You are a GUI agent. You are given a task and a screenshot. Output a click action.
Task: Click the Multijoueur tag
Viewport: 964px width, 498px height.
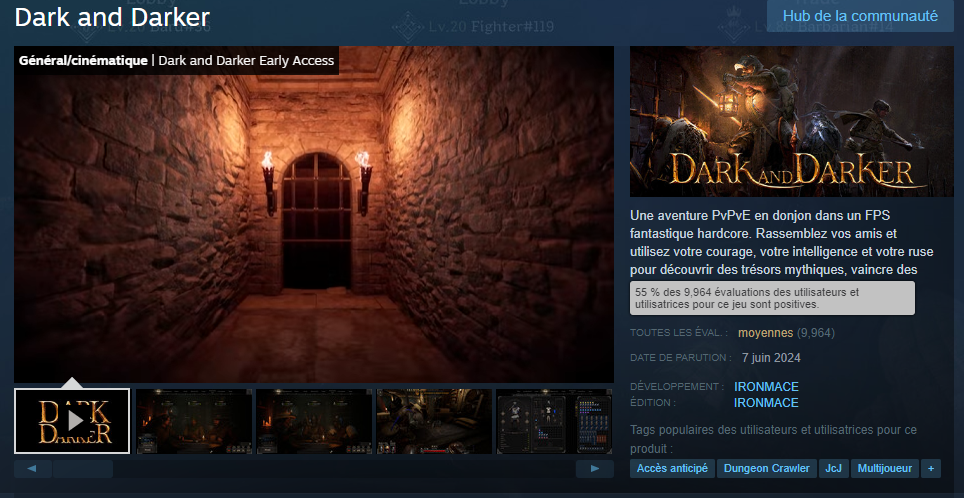[885, 468]
